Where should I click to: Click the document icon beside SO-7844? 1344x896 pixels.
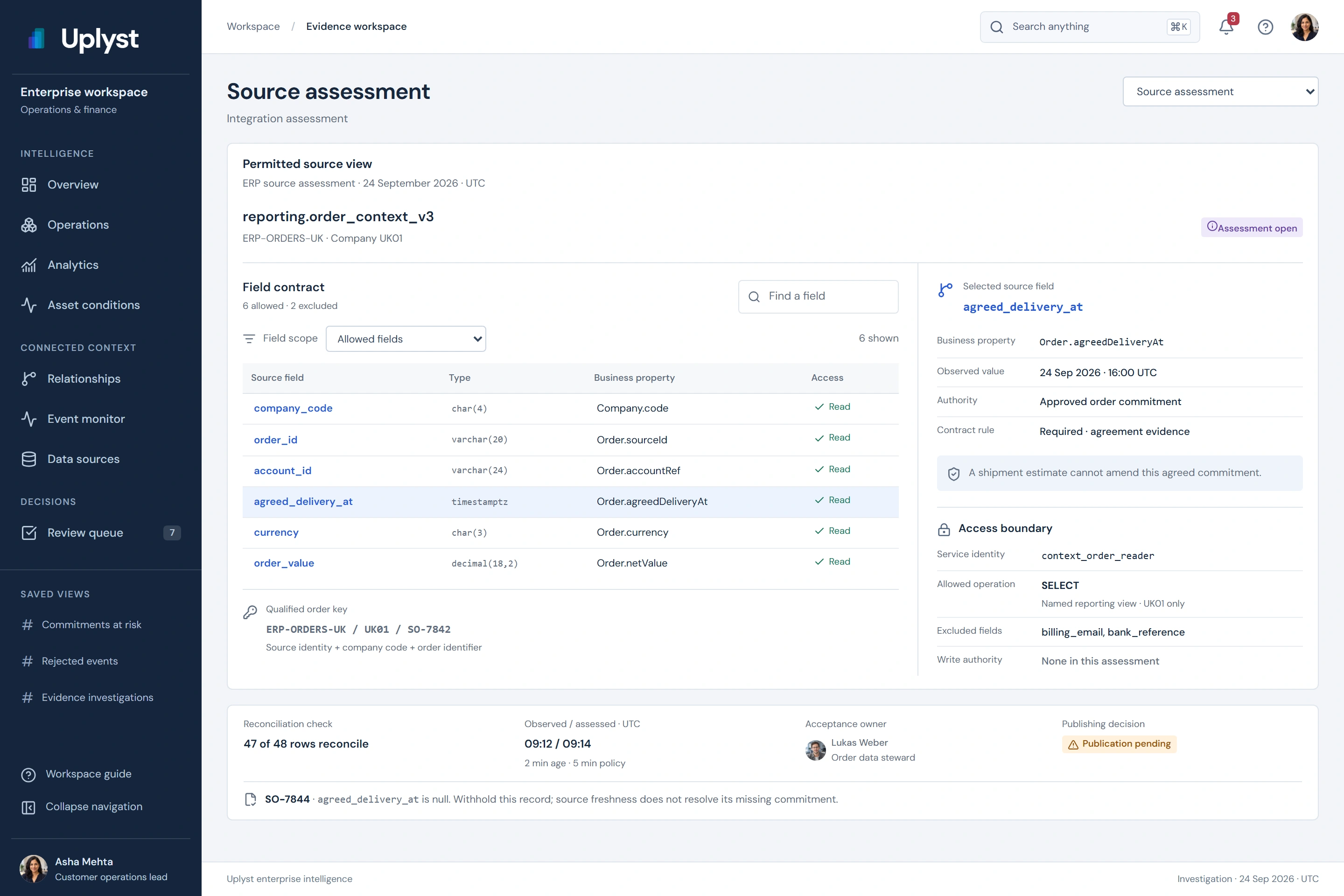pyautogui.click(x=250, y=799)
